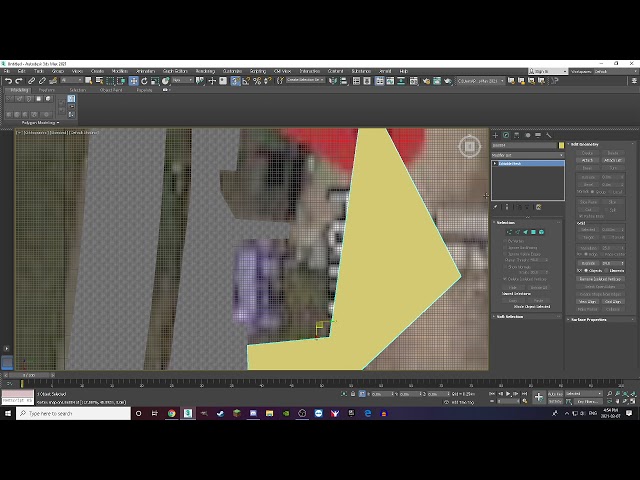Screen dimensions: 640x480
Task: Activate the Select and Scale tool
Action: [x=155, y=81]
